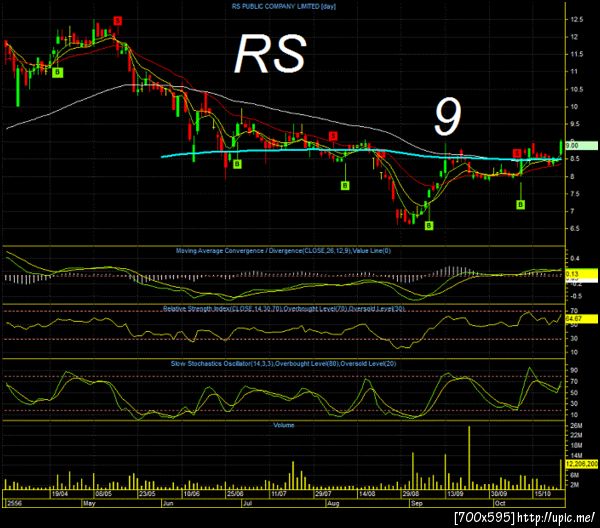Click the Aug month label
This screenshot has height=528, width=600.
[333, 504]
